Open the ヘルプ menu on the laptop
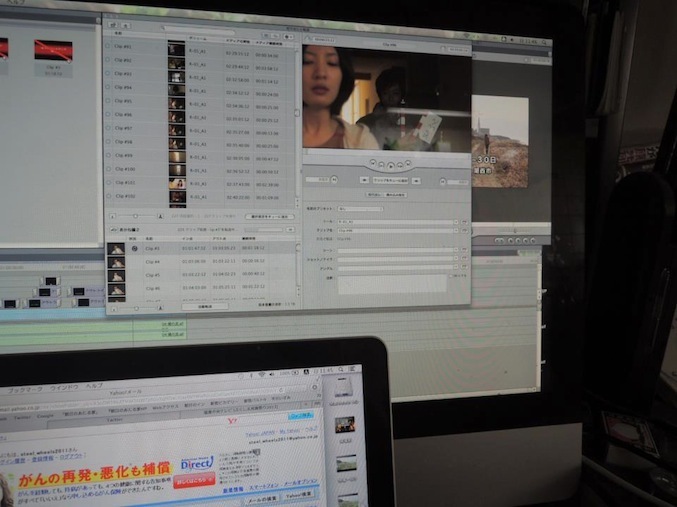The image size is (677, 507). point(94,386)
